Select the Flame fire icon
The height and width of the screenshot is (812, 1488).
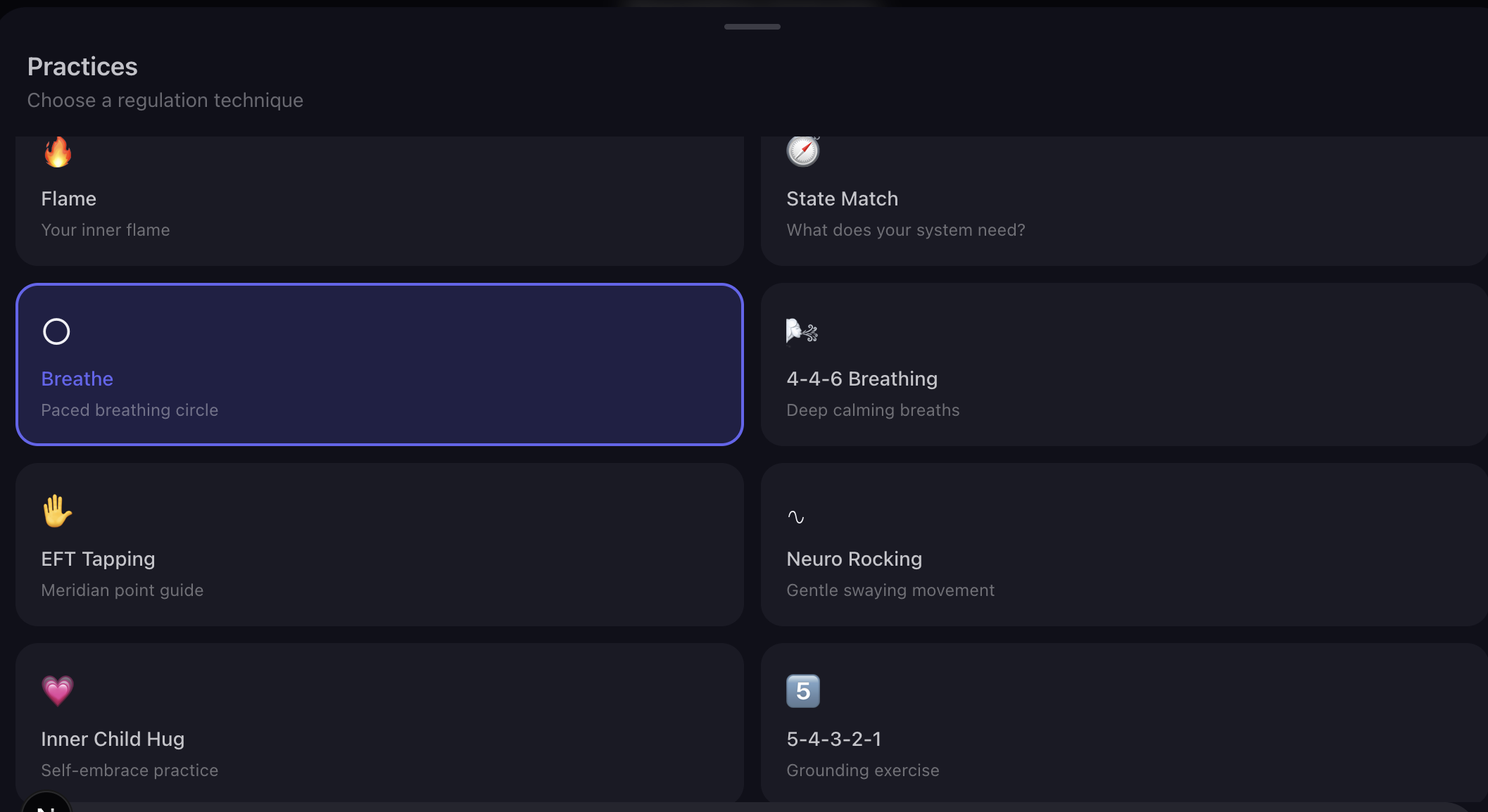pos(58,153)
